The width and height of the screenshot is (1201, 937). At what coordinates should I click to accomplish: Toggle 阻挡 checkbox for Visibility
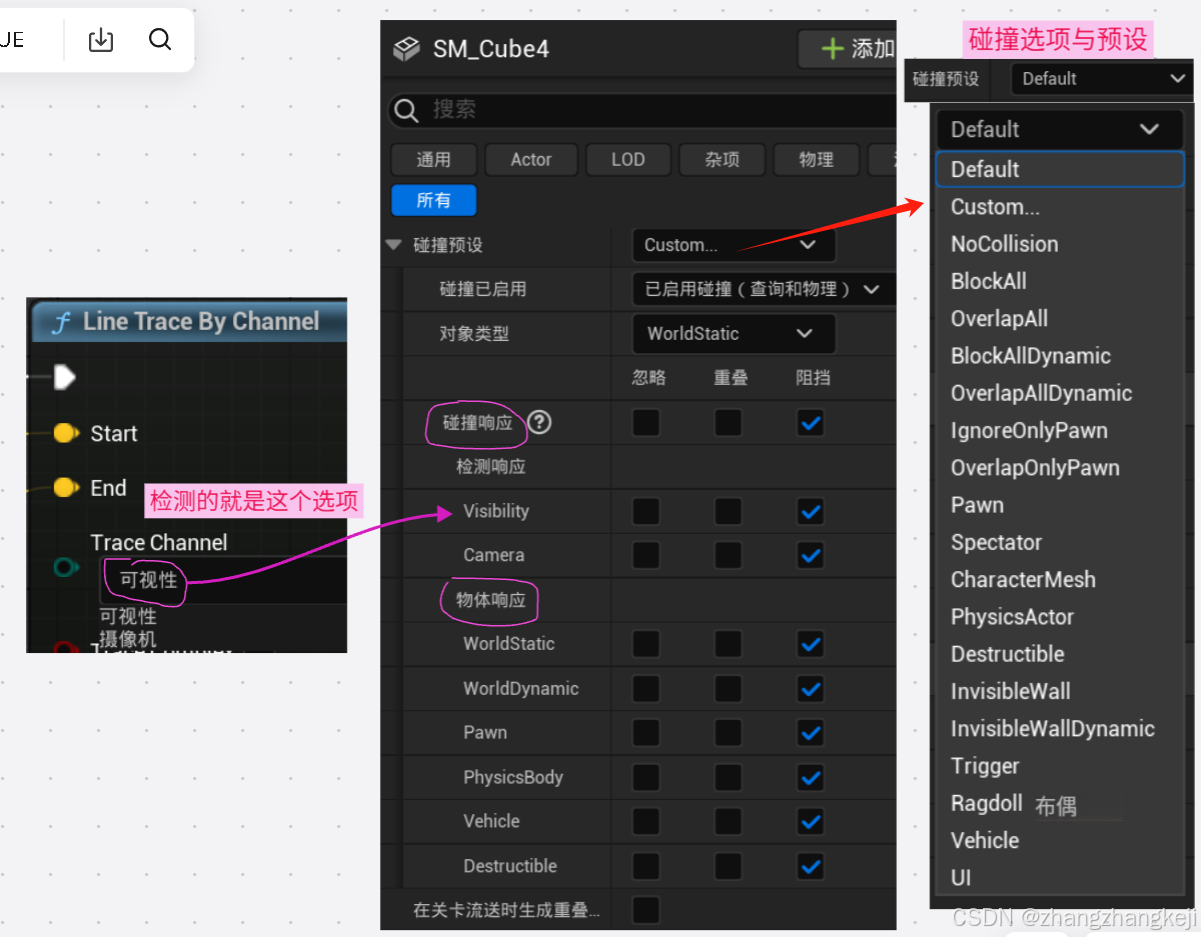pyautogui.click(x=810, y=511)
